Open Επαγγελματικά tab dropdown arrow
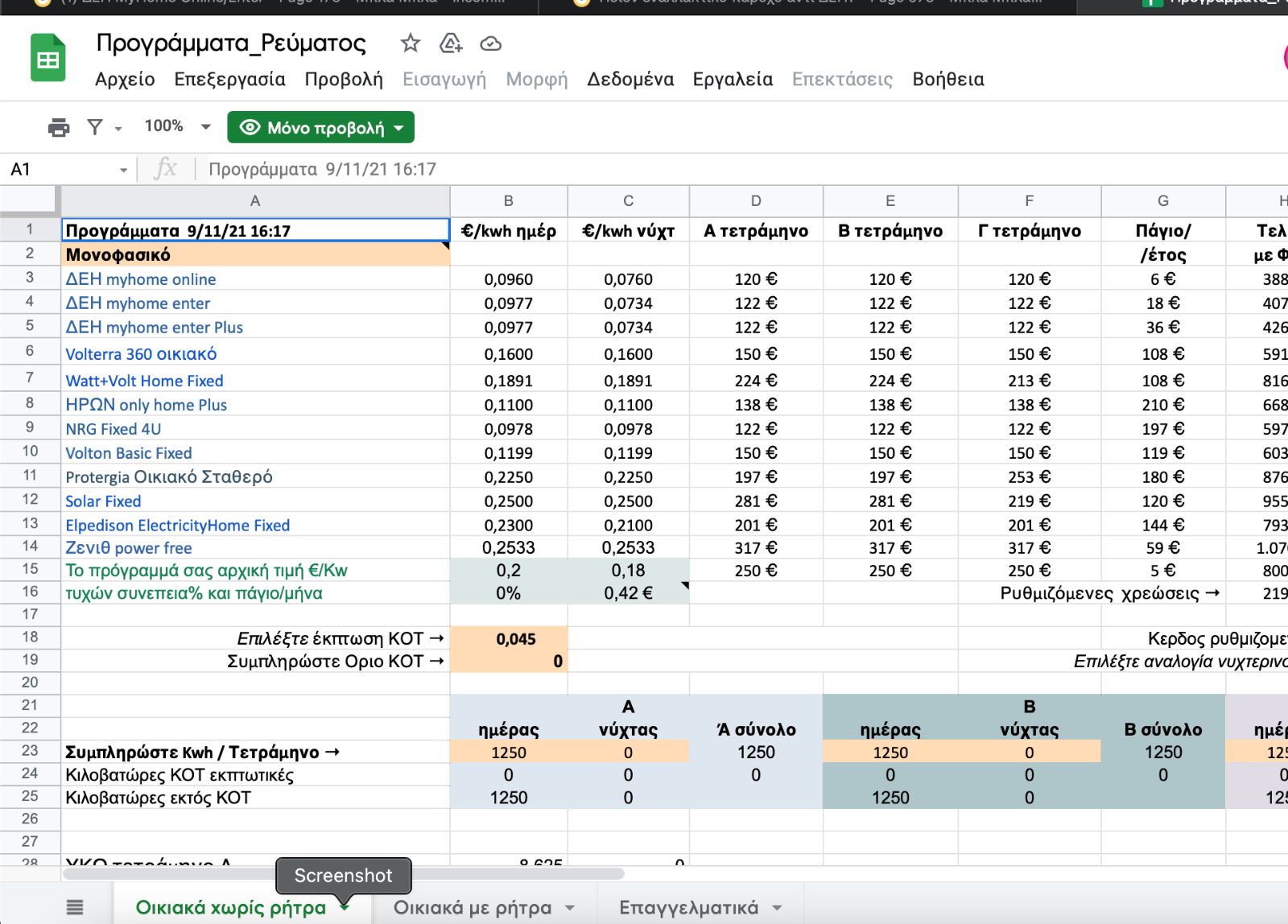This screenshot has height=924, width=1288. pyautogui.click(x=777, y=908)
